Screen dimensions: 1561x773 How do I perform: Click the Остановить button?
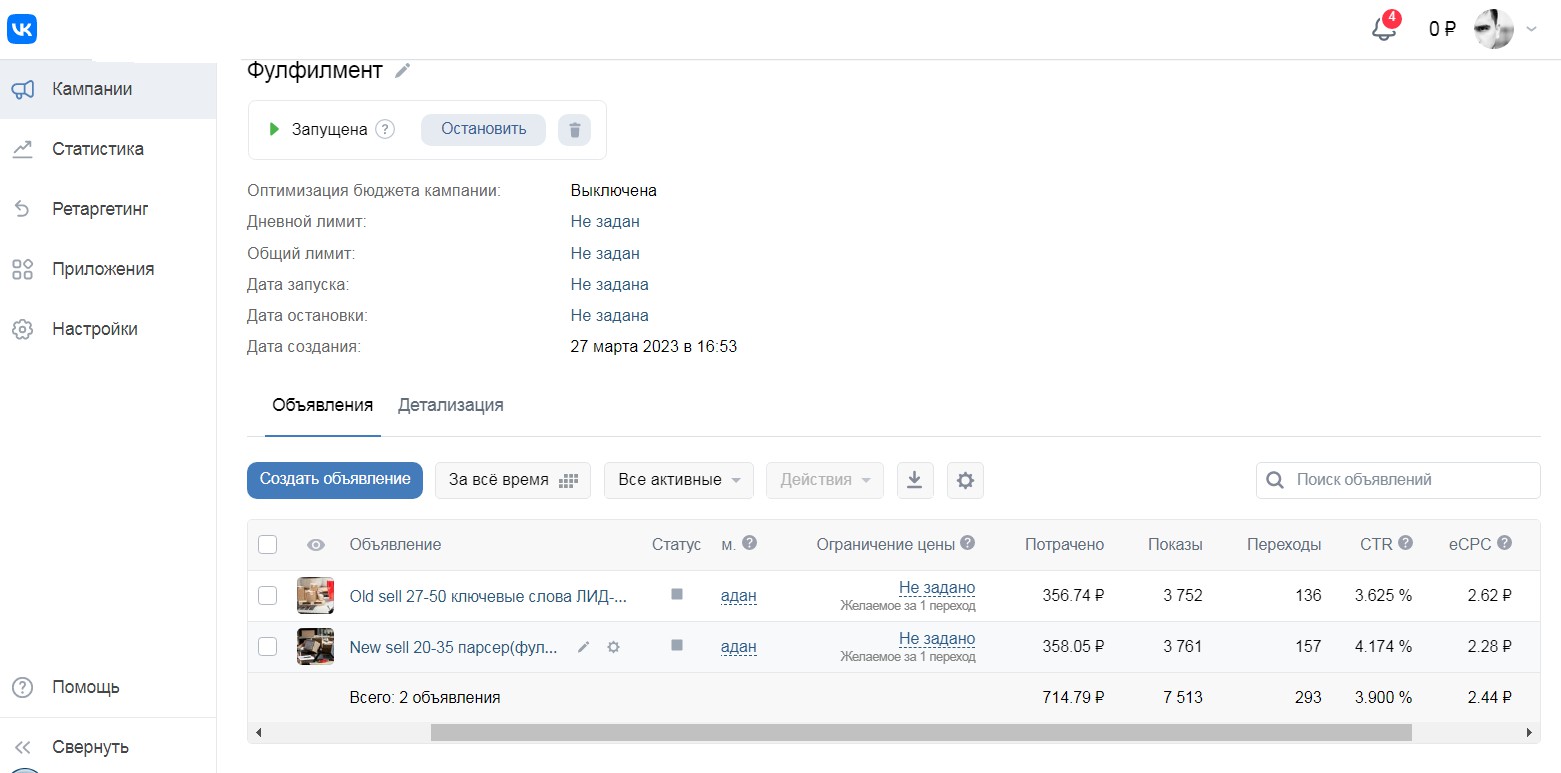(x=483, y=129)
